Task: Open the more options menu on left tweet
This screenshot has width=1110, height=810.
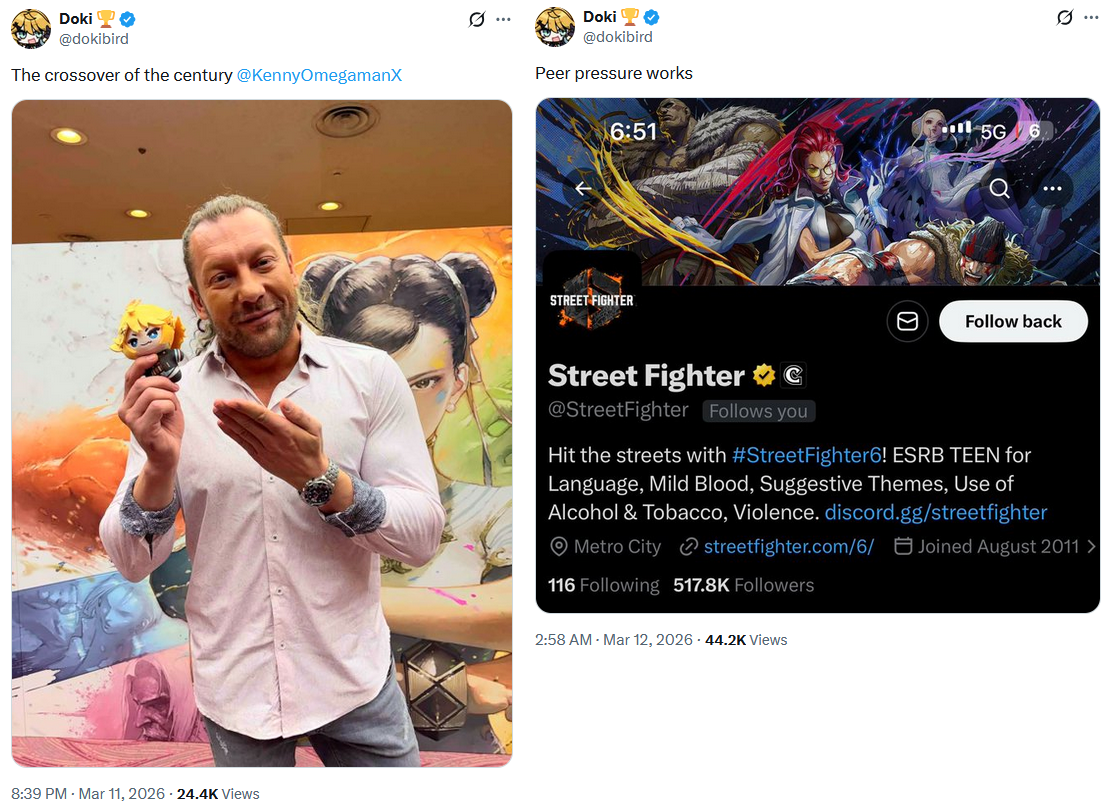Action: pos(503,19)
